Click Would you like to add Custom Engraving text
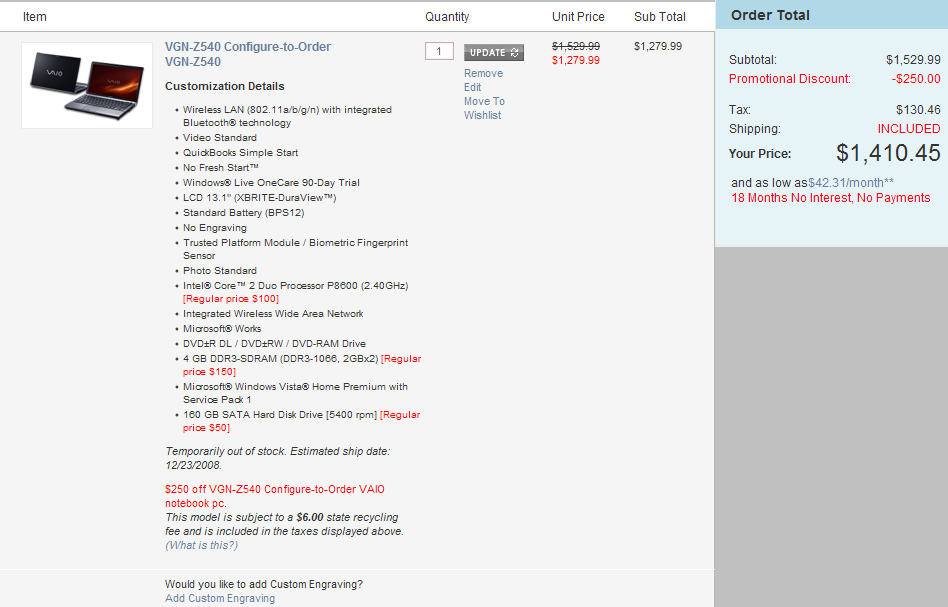 264,584
